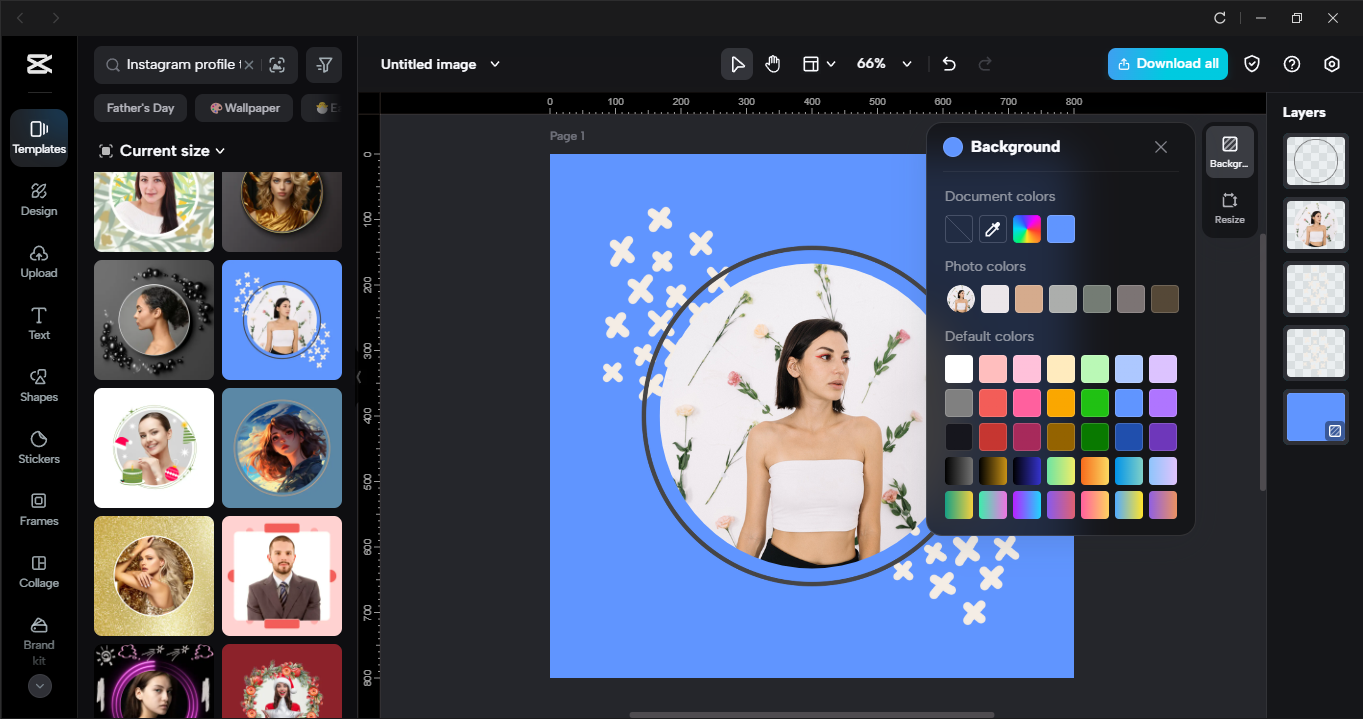Open the Frames panel
This screenshot has width=1363, height=719.
(38, 510)
